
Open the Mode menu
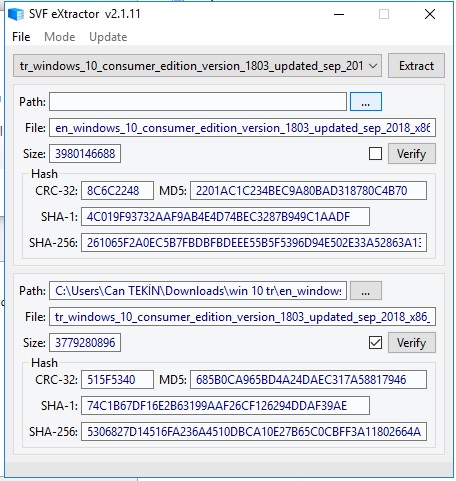click(x=60, y=37)
